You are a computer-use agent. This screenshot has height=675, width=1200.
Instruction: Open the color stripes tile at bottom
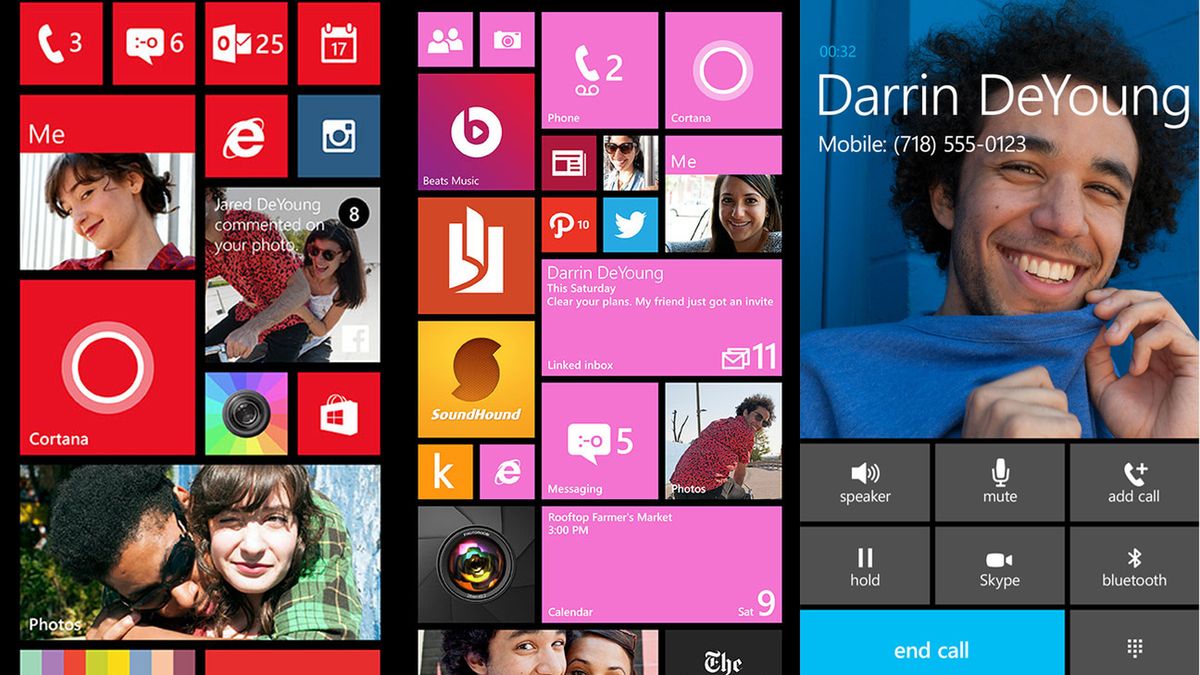107,662
